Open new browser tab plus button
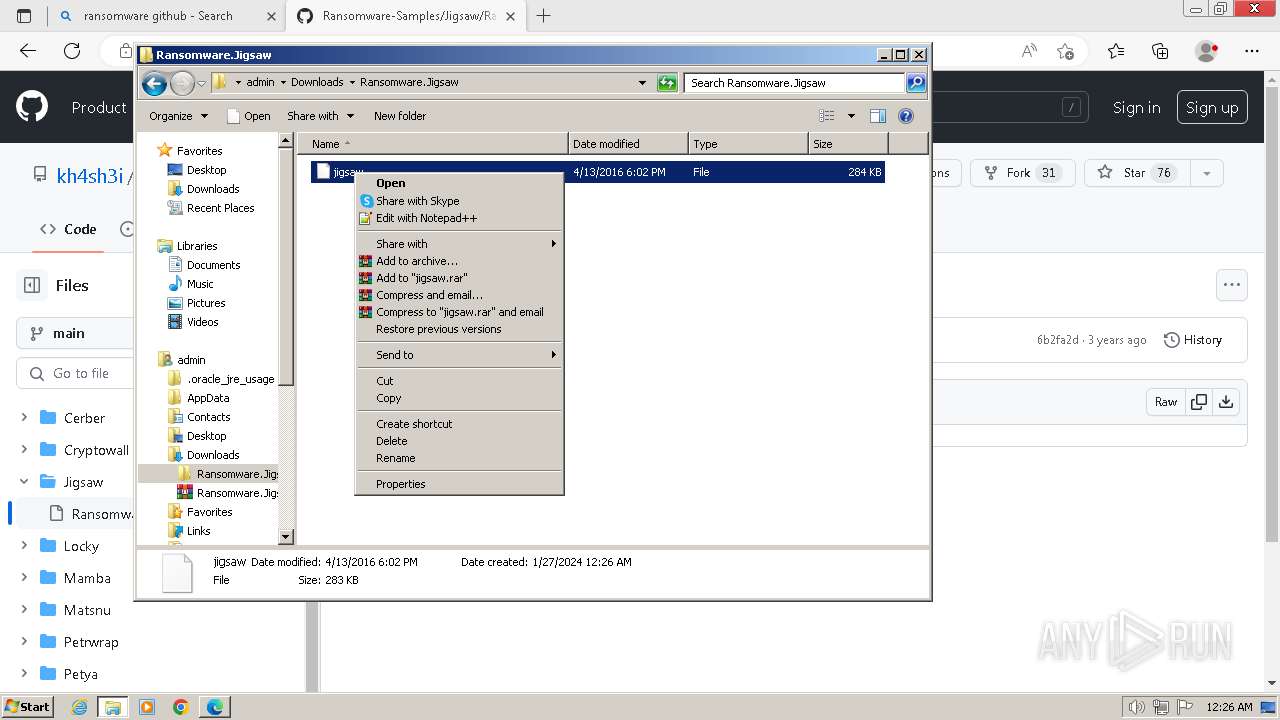Image resolution: width=1280 pixels, height=720 pixels. pos(544,16)
